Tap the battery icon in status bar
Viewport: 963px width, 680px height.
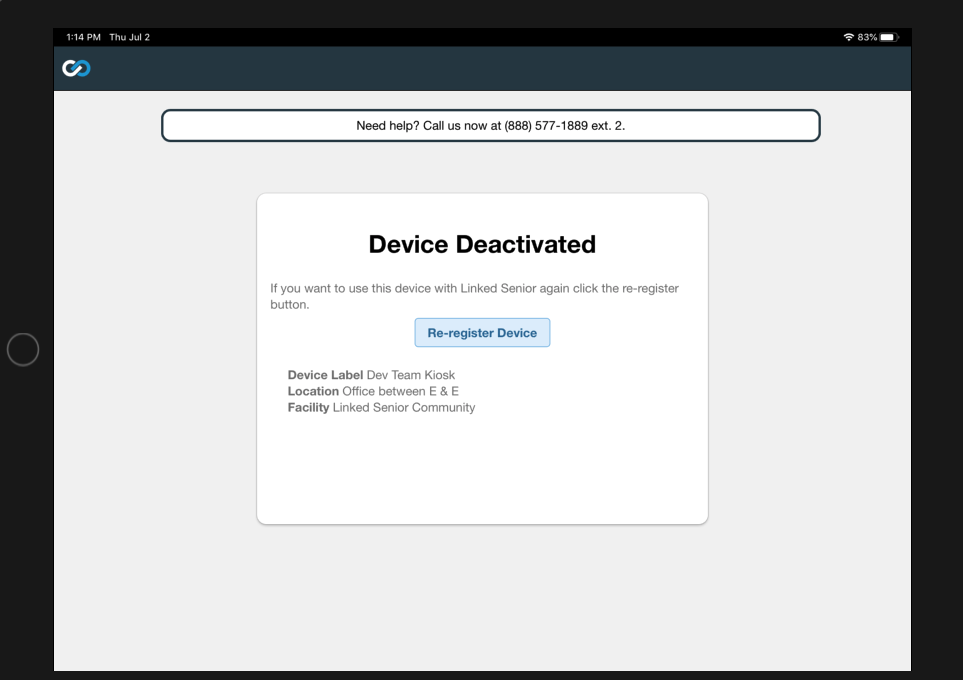point(890,38)
